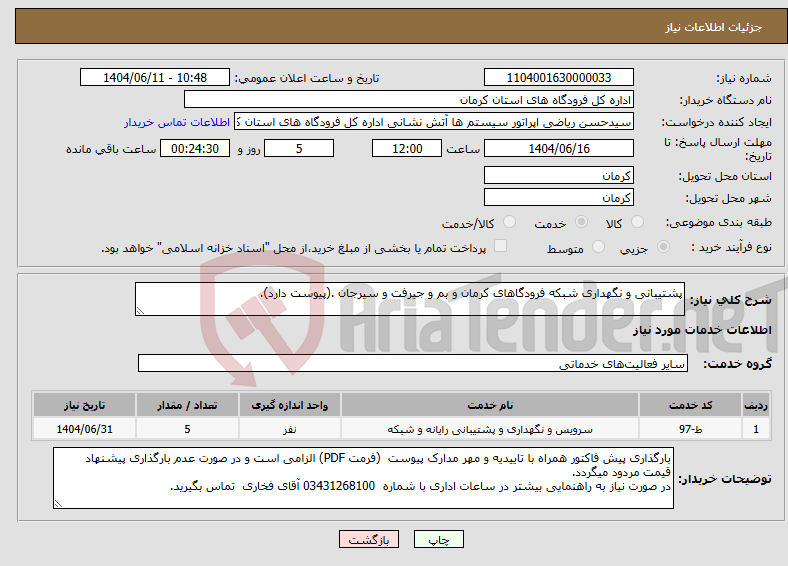Click the buyer name field اداره کل فرودگاه های استان کرمان

(409, 100)
